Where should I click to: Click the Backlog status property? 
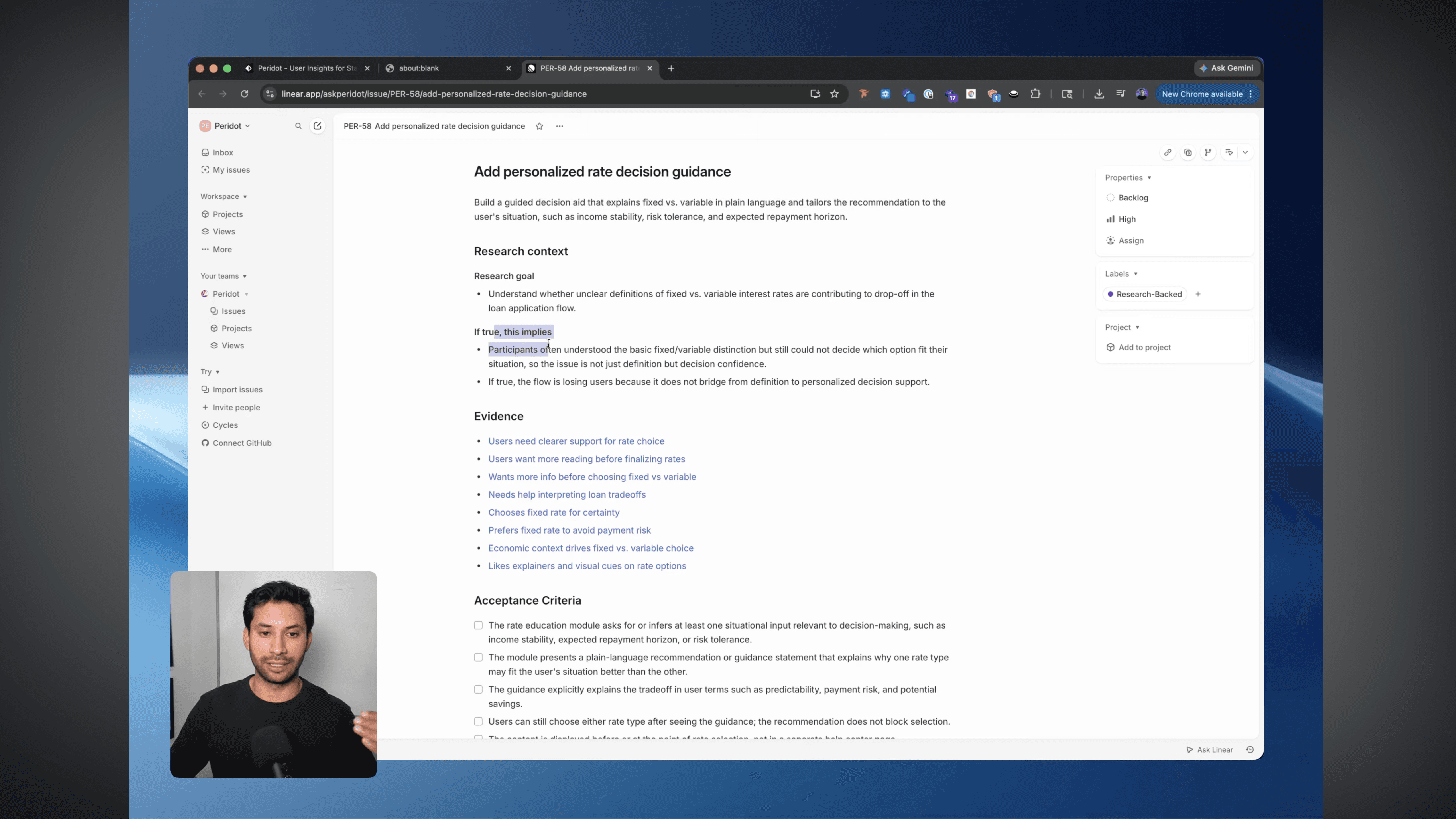1127,197
